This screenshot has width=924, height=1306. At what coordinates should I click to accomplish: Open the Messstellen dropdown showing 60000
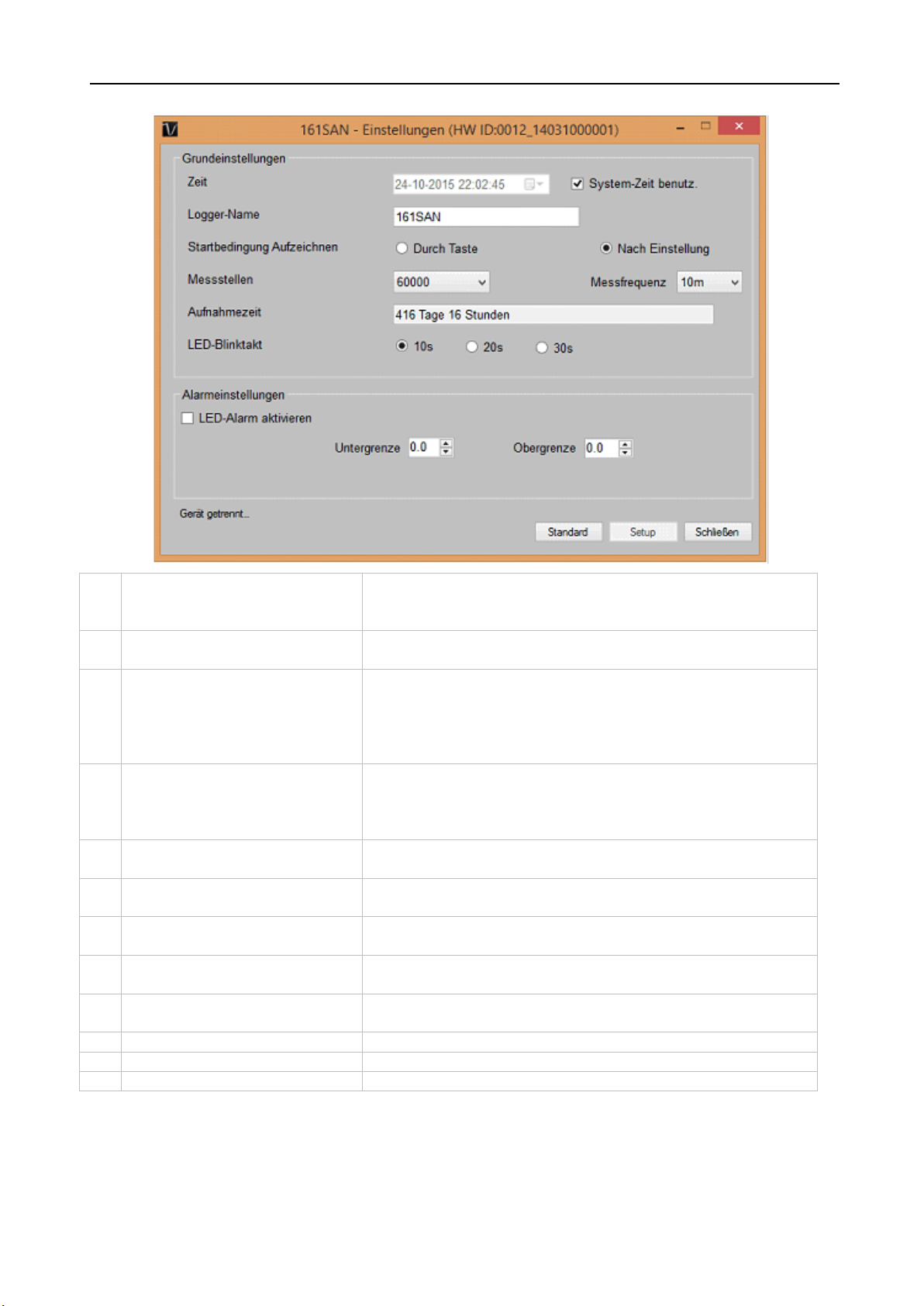(x=441, y=282)
